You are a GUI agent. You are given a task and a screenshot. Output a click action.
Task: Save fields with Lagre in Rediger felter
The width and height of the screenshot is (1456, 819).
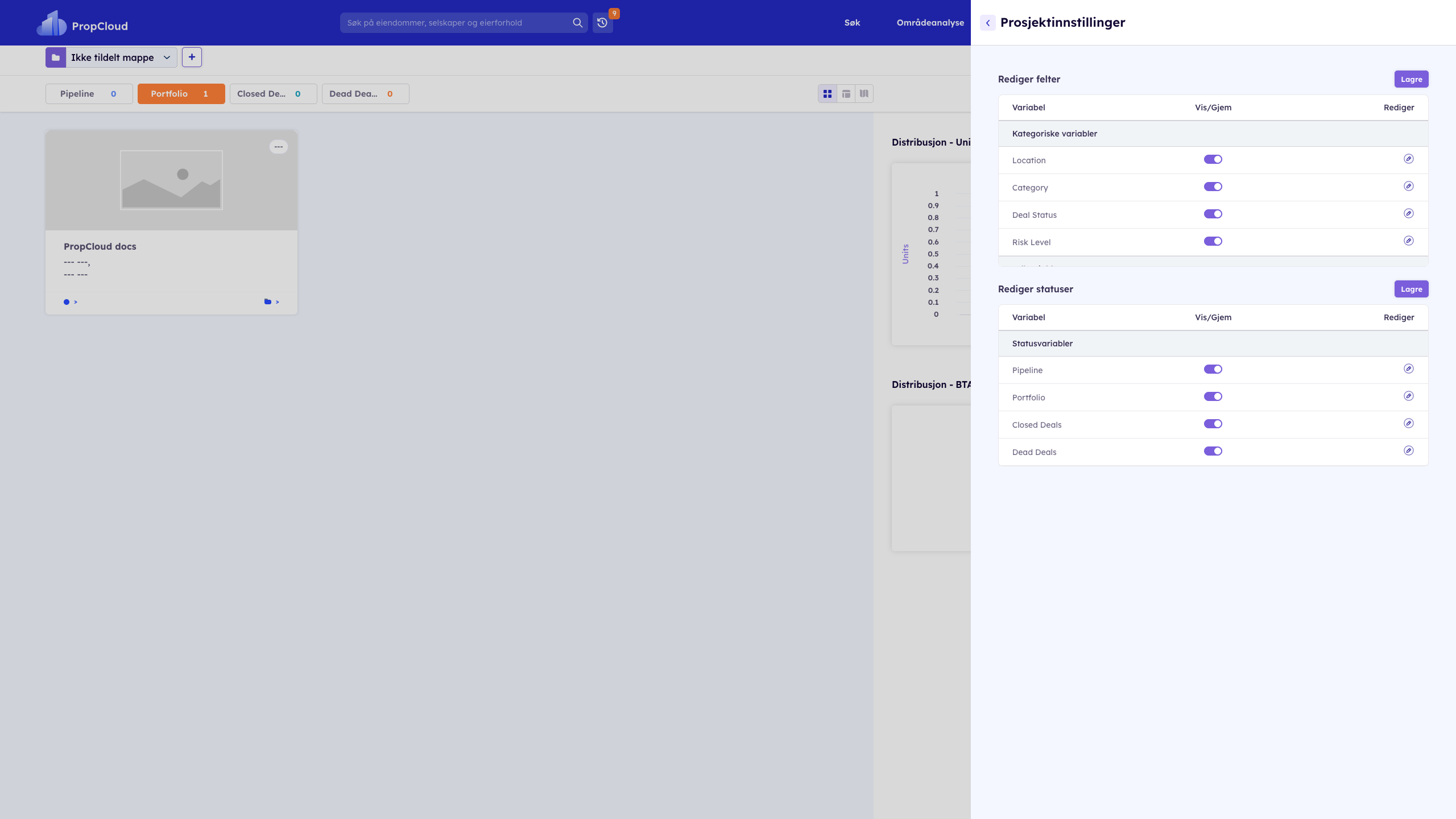click(1411, 79)
